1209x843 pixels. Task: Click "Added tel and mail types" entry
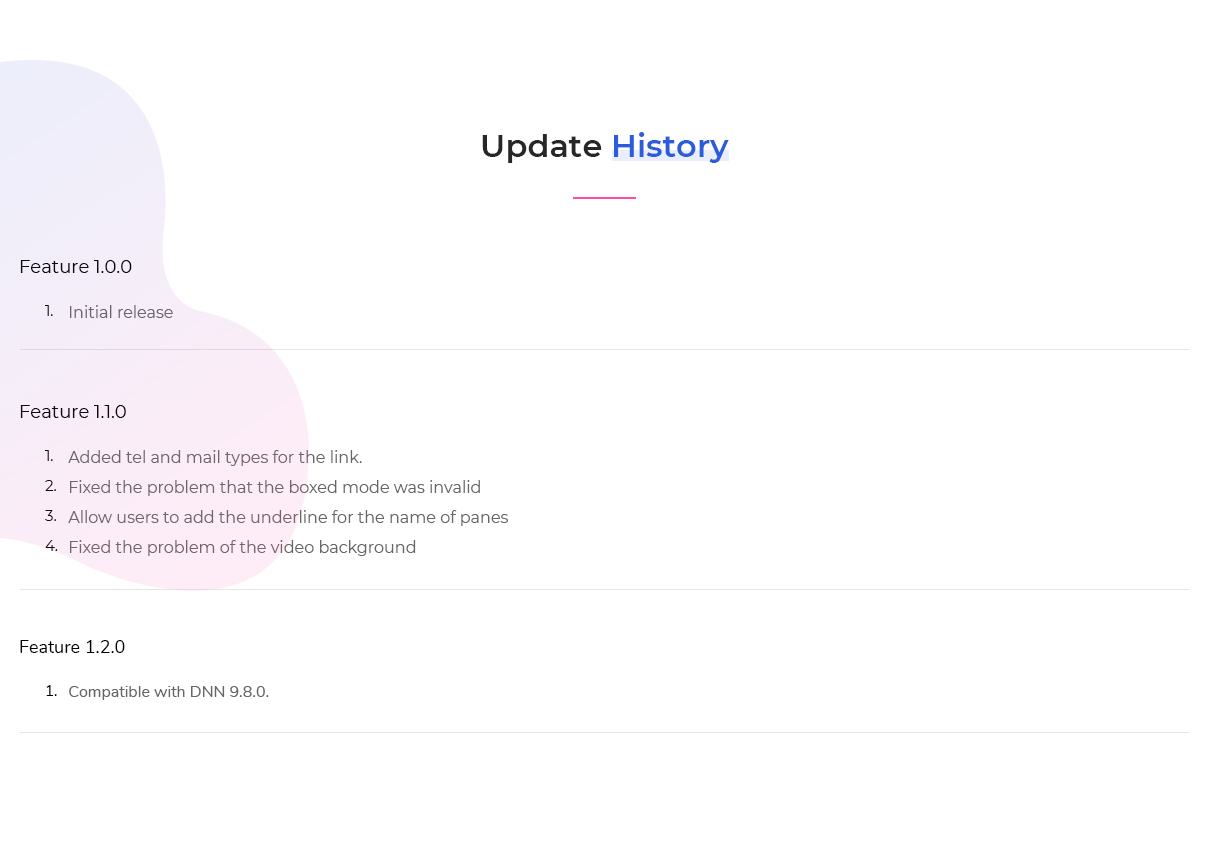click(x=215, y=457)
